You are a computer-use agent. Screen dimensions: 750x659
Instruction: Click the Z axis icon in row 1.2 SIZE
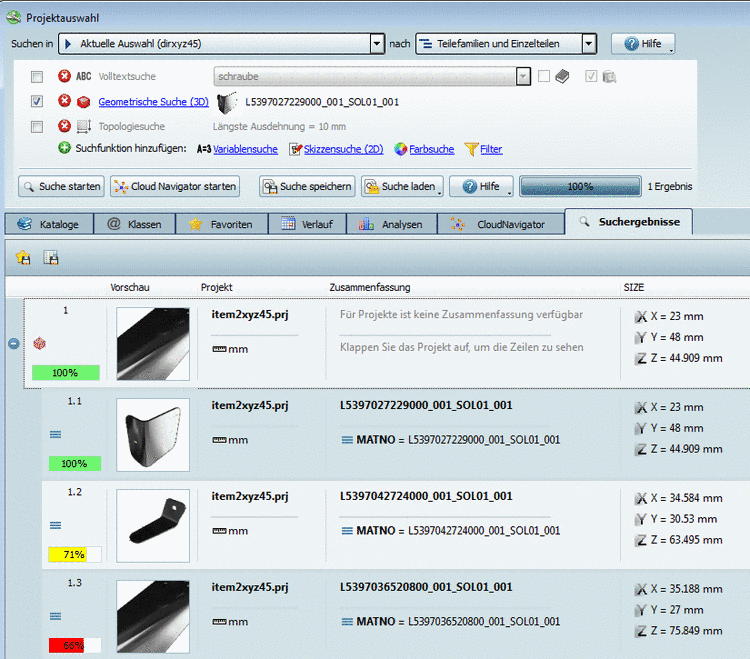coord(640,540)
